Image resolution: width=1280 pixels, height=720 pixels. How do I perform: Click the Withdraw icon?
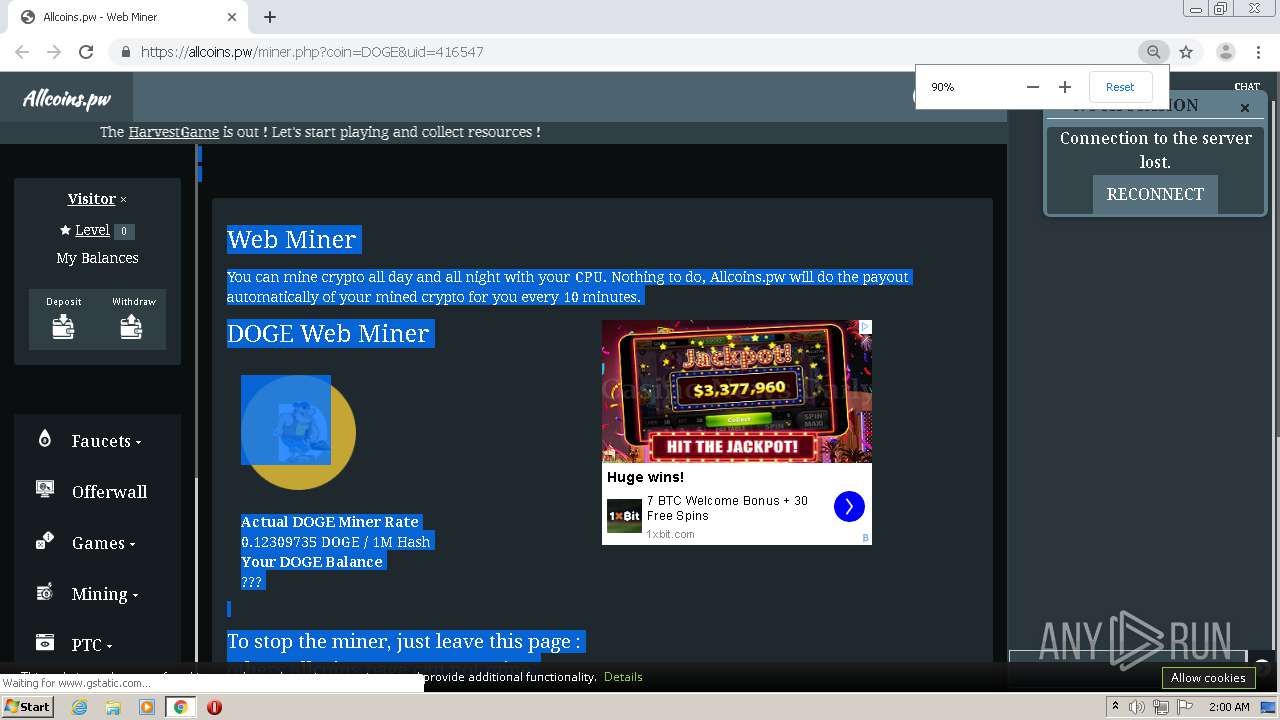pos(131,327)
